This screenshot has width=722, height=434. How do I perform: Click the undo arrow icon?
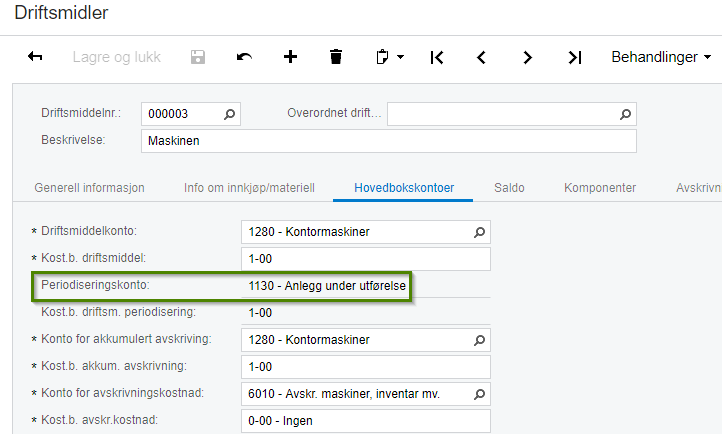[244, 57]
